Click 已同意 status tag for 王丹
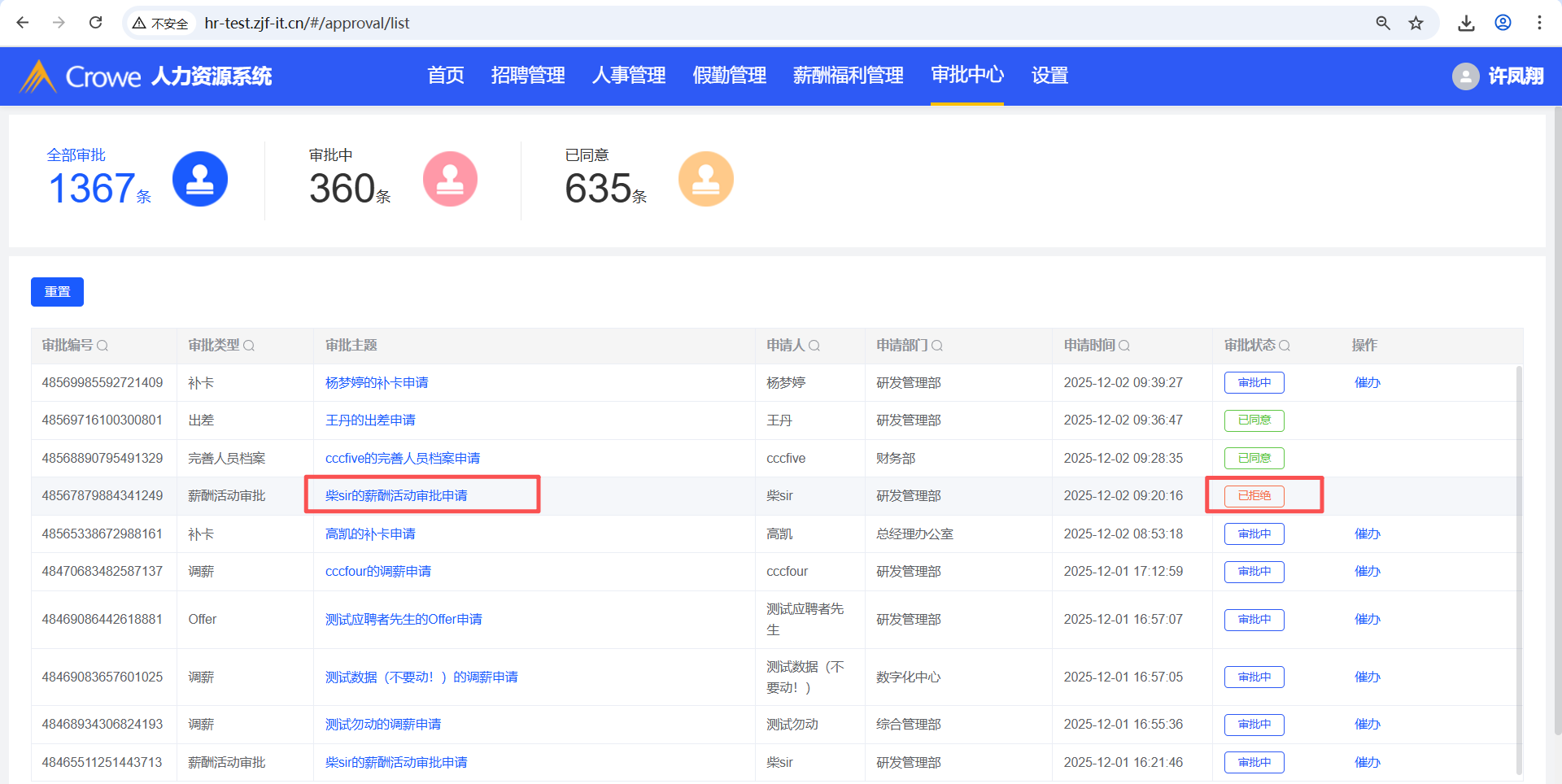Screen dimensions: 1562x784 (1254, 420)
